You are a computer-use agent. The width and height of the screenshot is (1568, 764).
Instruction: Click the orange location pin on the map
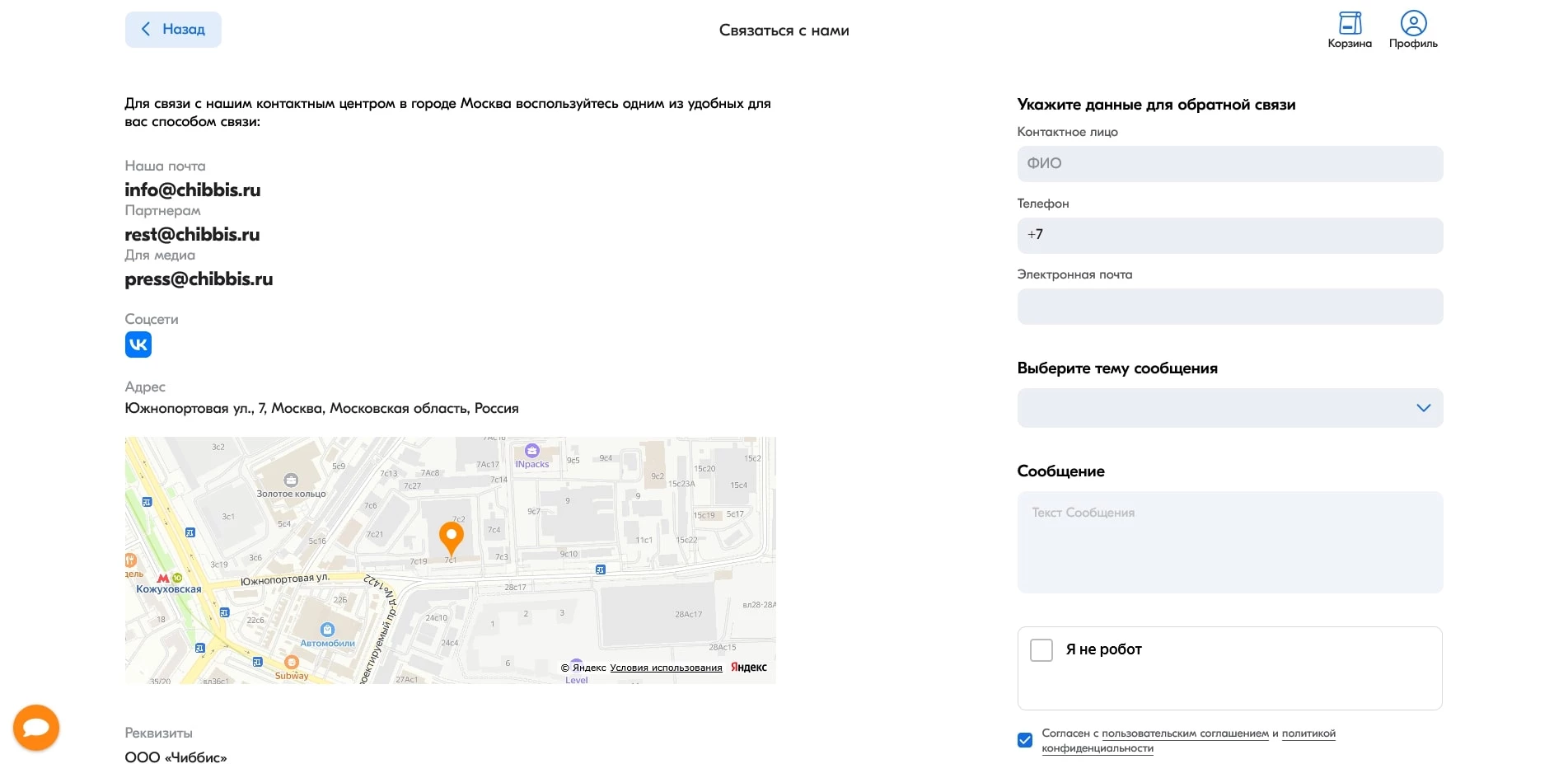(x=452, y=536)
